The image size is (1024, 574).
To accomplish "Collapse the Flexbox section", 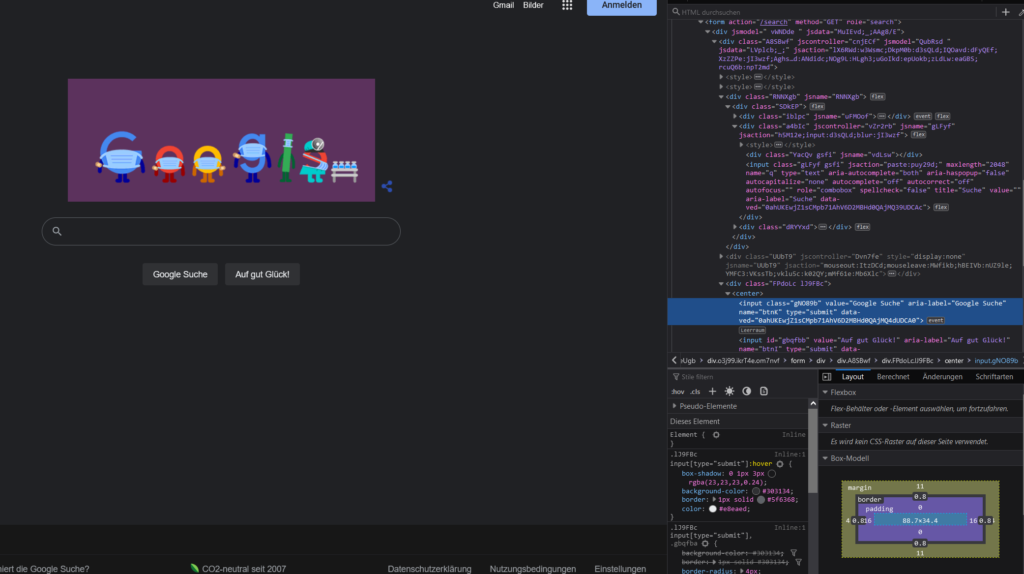I will click(825, 392).
